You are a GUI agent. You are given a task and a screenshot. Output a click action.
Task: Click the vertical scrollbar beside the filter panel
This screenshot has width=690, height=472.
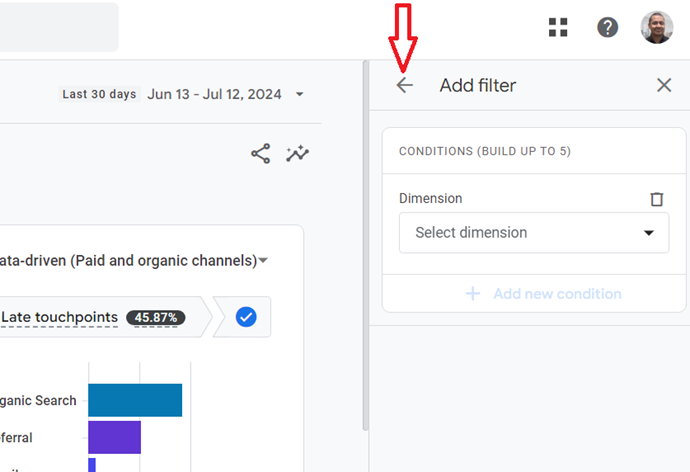pyautogui.click(x=365, y=250)
